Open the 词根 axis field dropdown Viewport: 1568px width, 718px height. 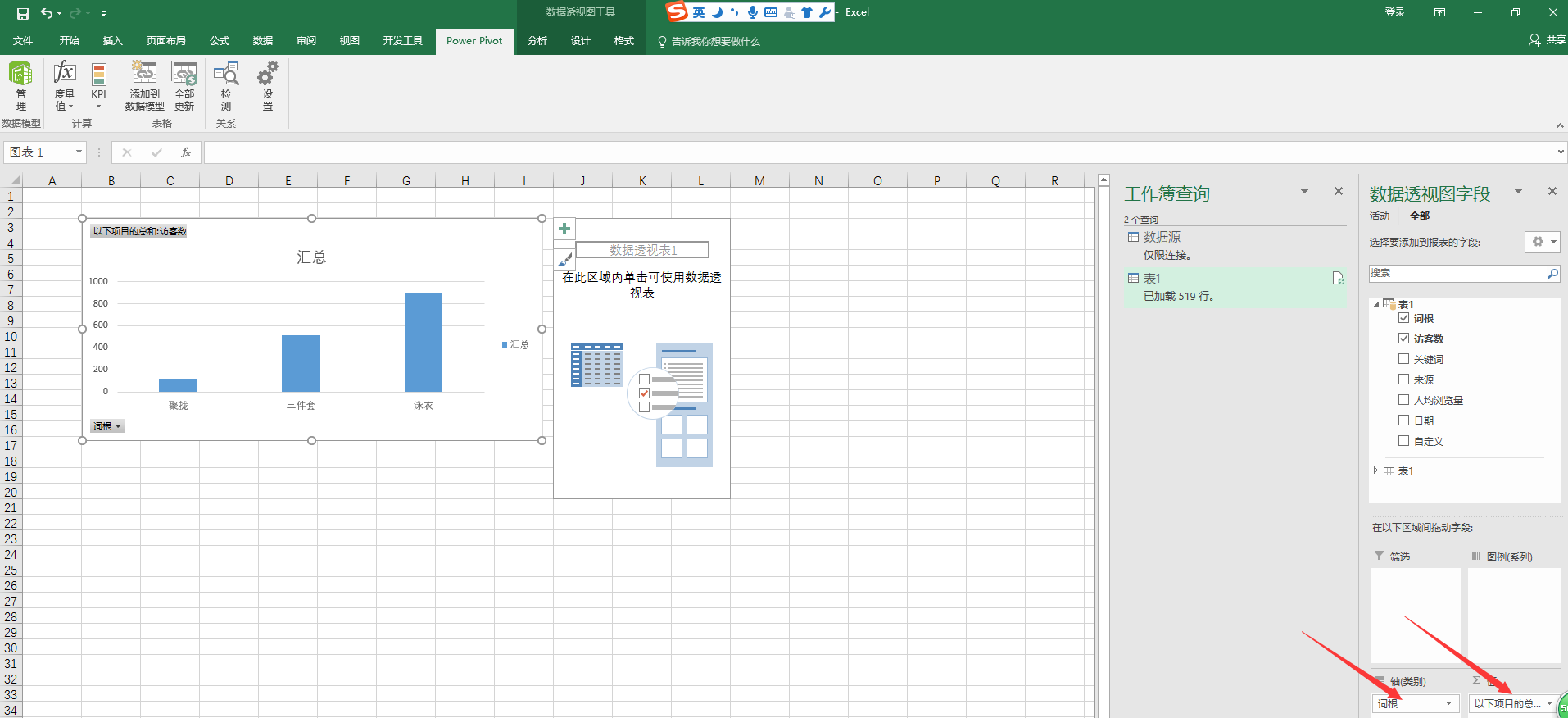pyautogui.click(x=1448, y=703)
